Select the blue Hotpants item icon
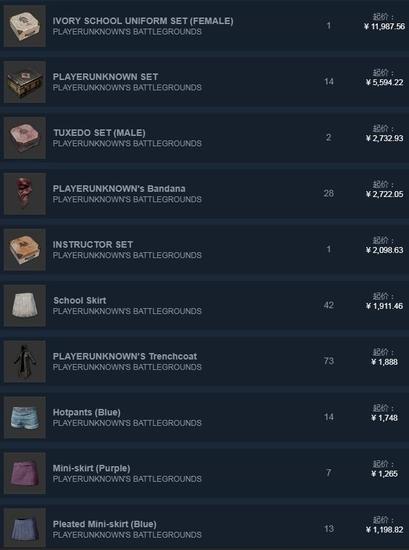409x550 pixels. 25,417
